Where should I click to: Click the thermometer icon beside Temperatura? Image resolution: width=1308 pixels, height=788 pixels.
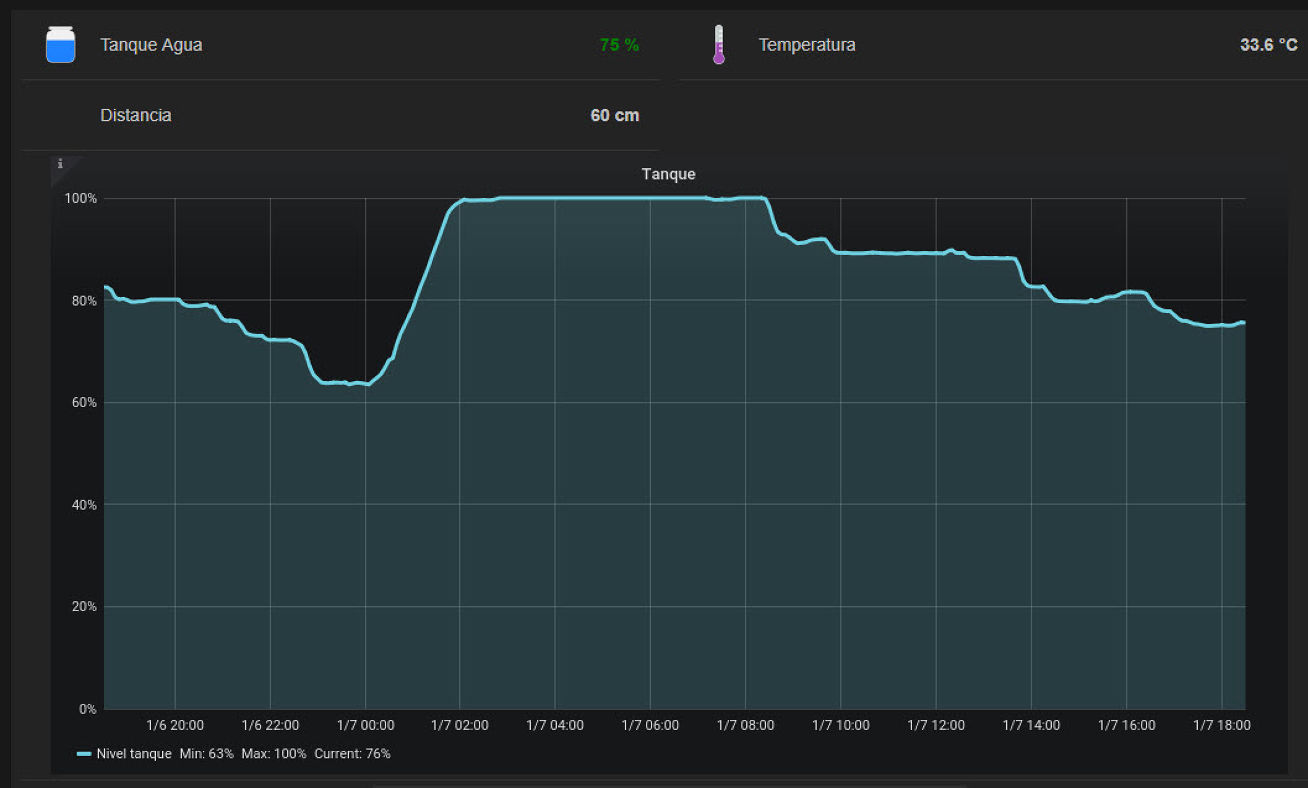pos(718,45)
